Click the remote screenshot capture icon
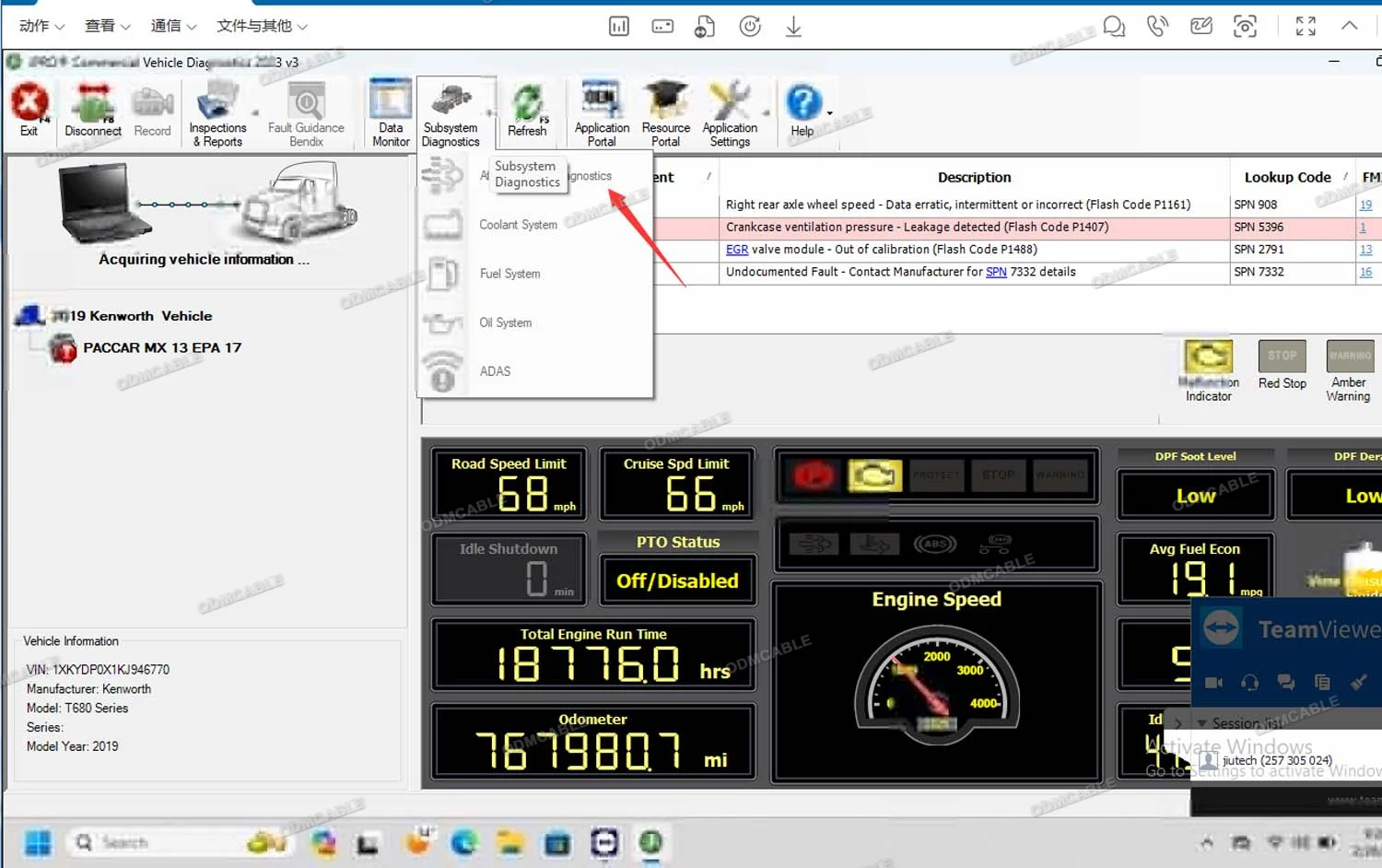The width and height of the screenshot is (1382, 868). tap(1245, 27)
